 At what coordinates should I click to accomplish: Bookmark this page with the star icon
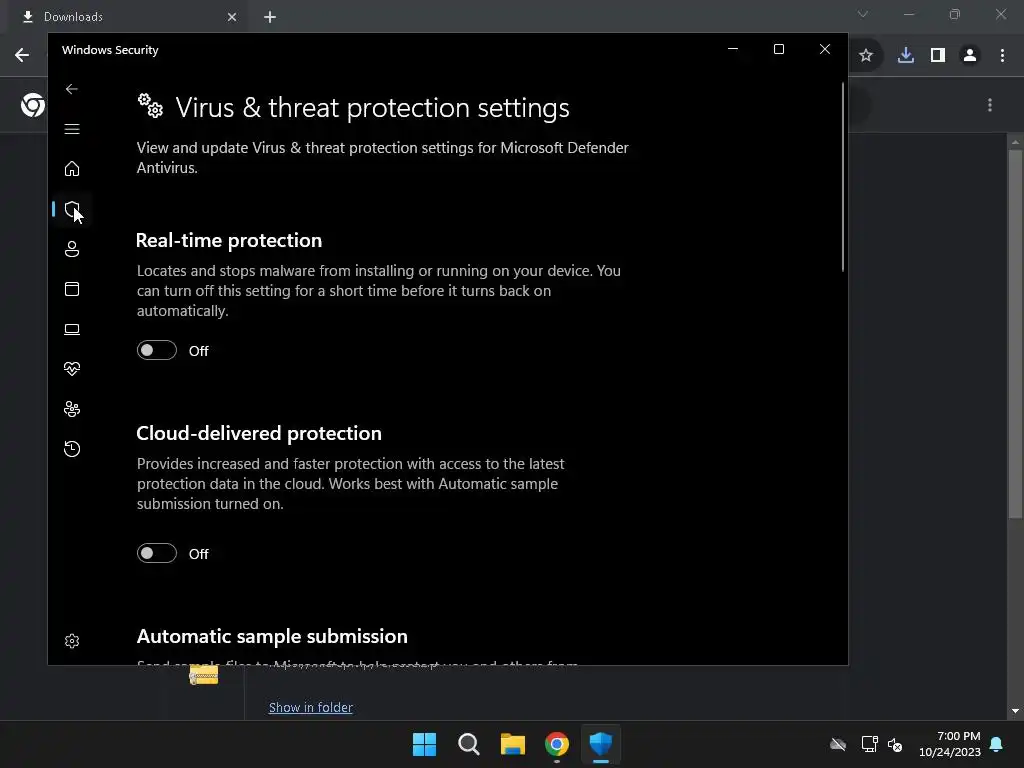pos(866,56)
